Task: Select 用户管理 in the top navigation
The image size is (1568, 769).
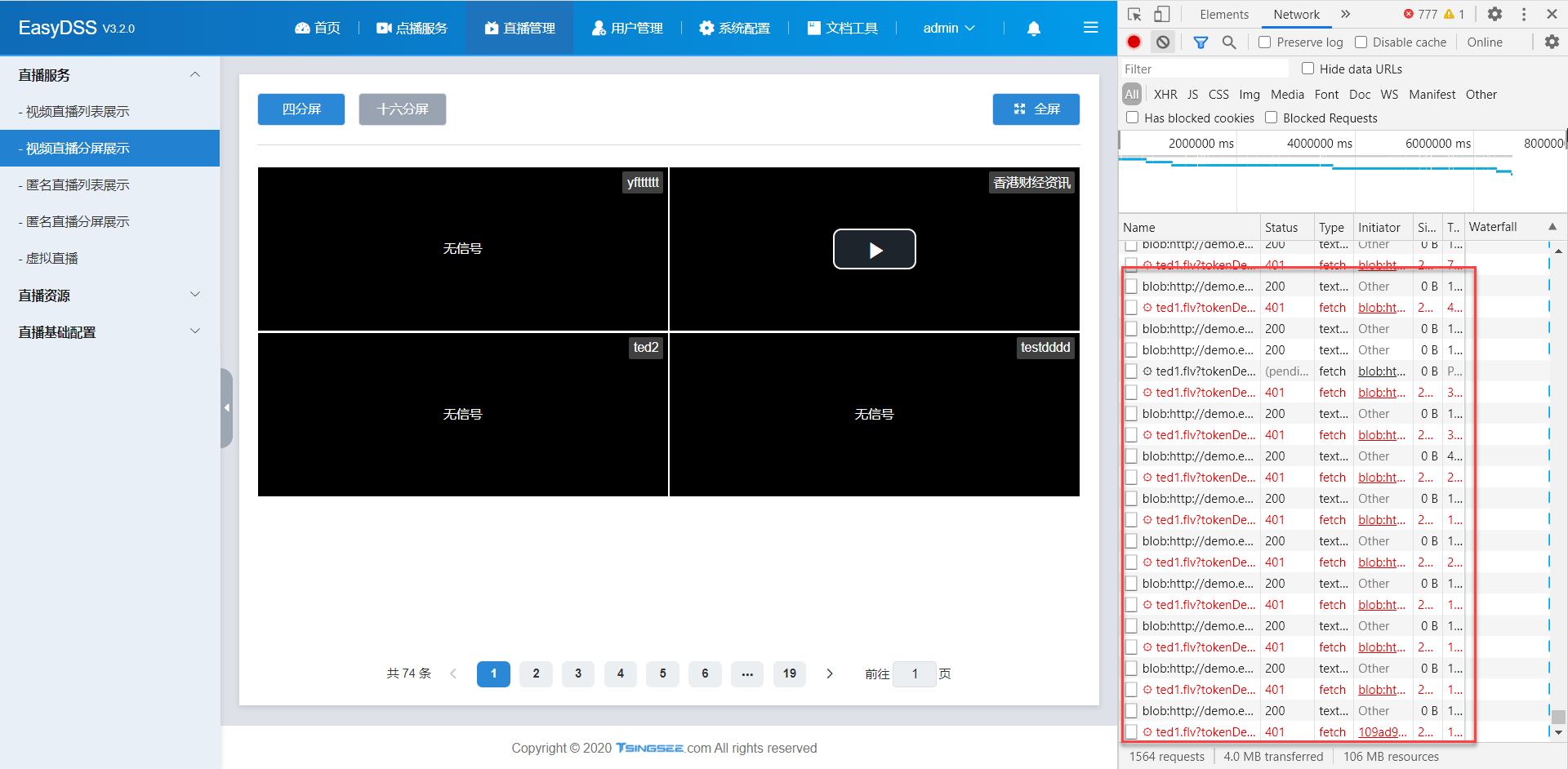Action: click(627, 27)
